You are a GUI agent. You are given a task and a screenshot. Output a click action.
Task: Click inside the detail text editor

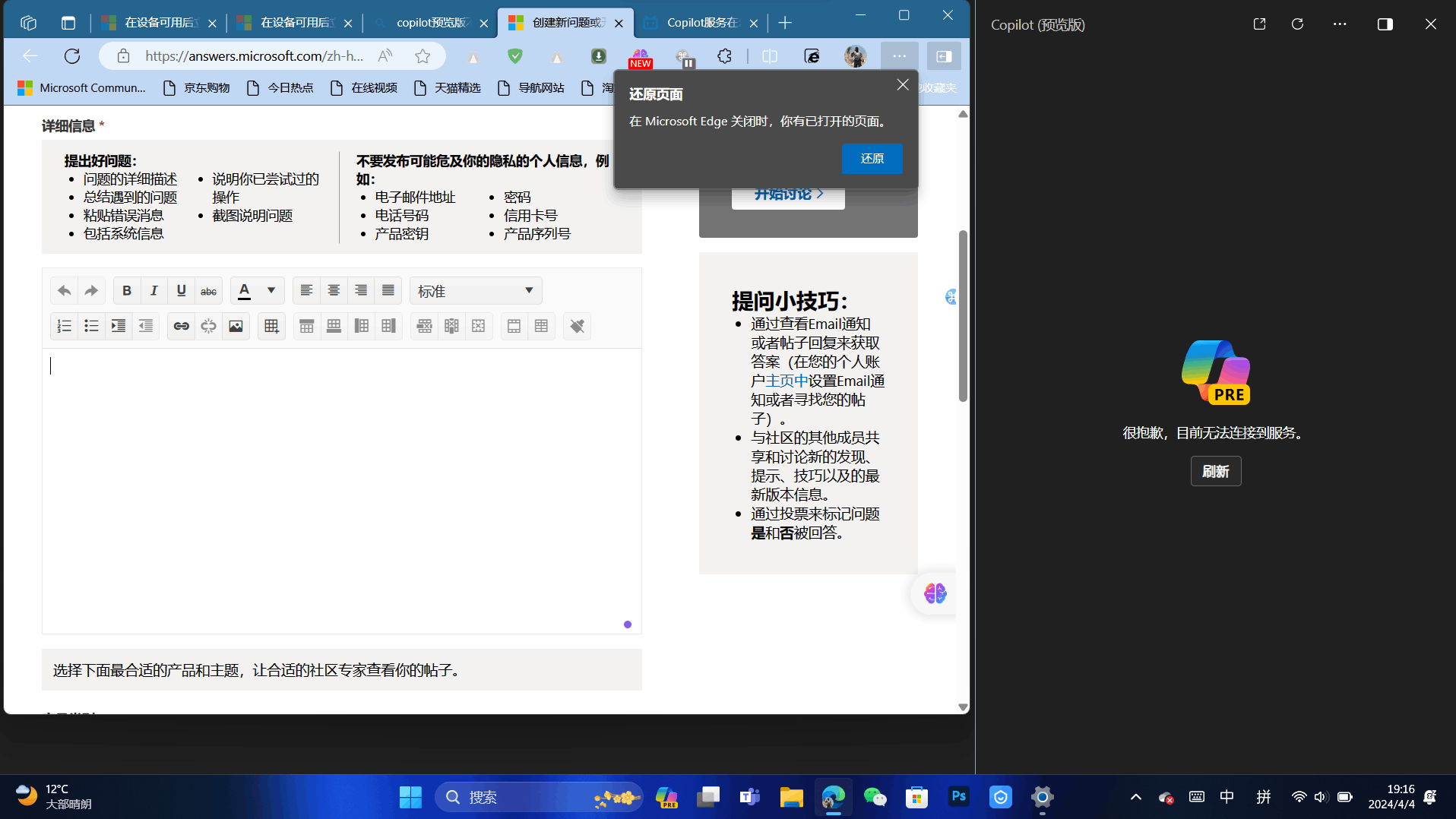[342, 491]
